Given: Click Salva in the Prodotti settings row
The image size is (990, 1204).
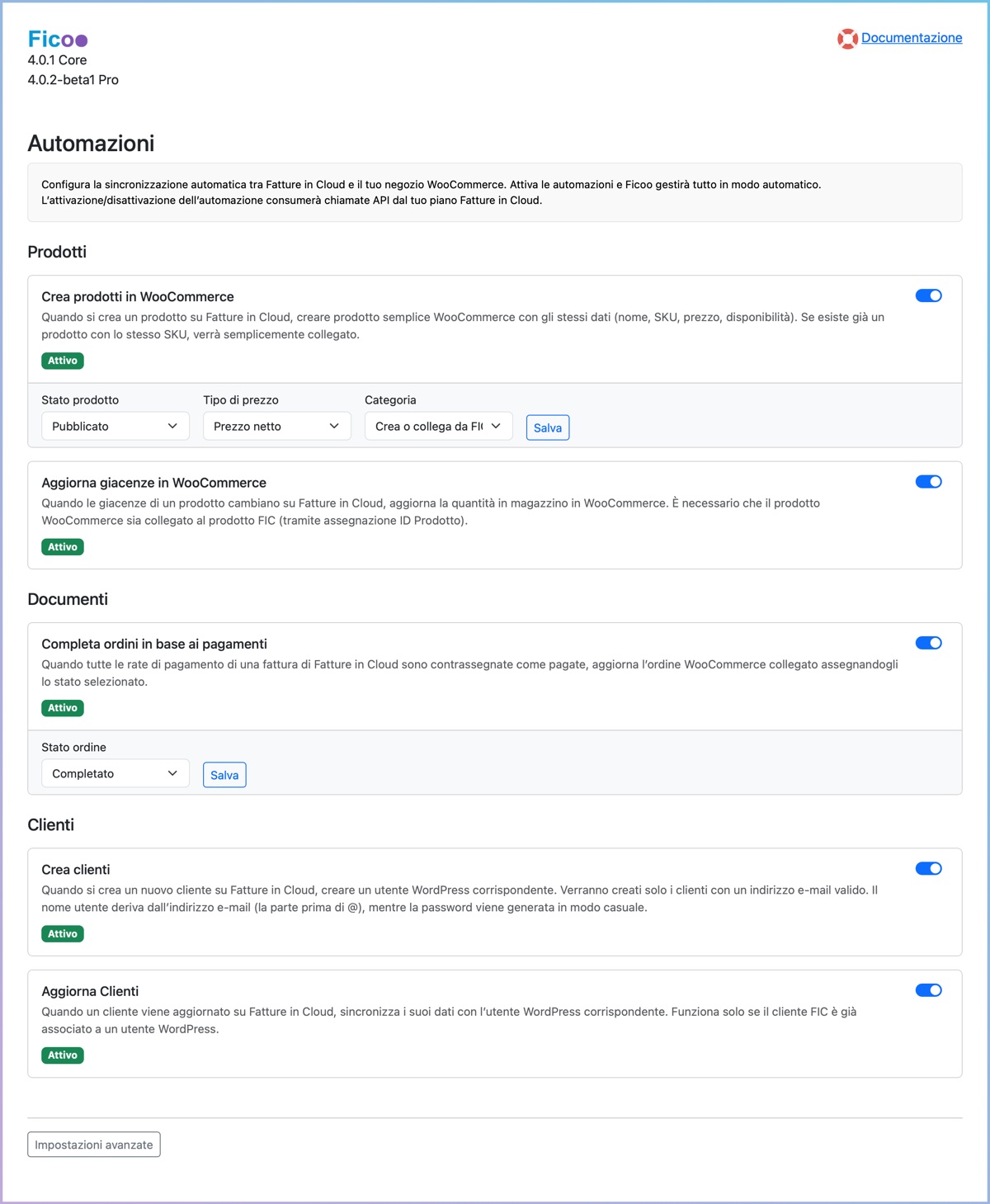Looking at the screenshot, I should tap(547, 427).
